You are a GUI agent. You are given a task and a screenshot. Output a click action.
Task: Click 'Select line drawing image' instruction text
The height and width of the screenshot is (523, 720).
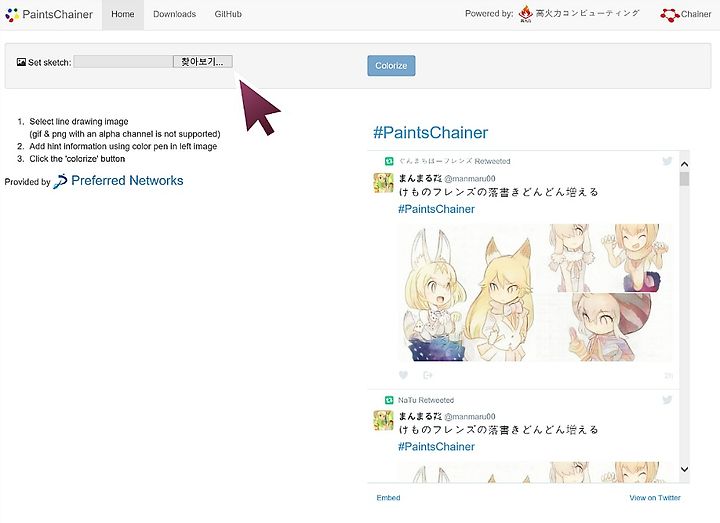pos(79,121)
